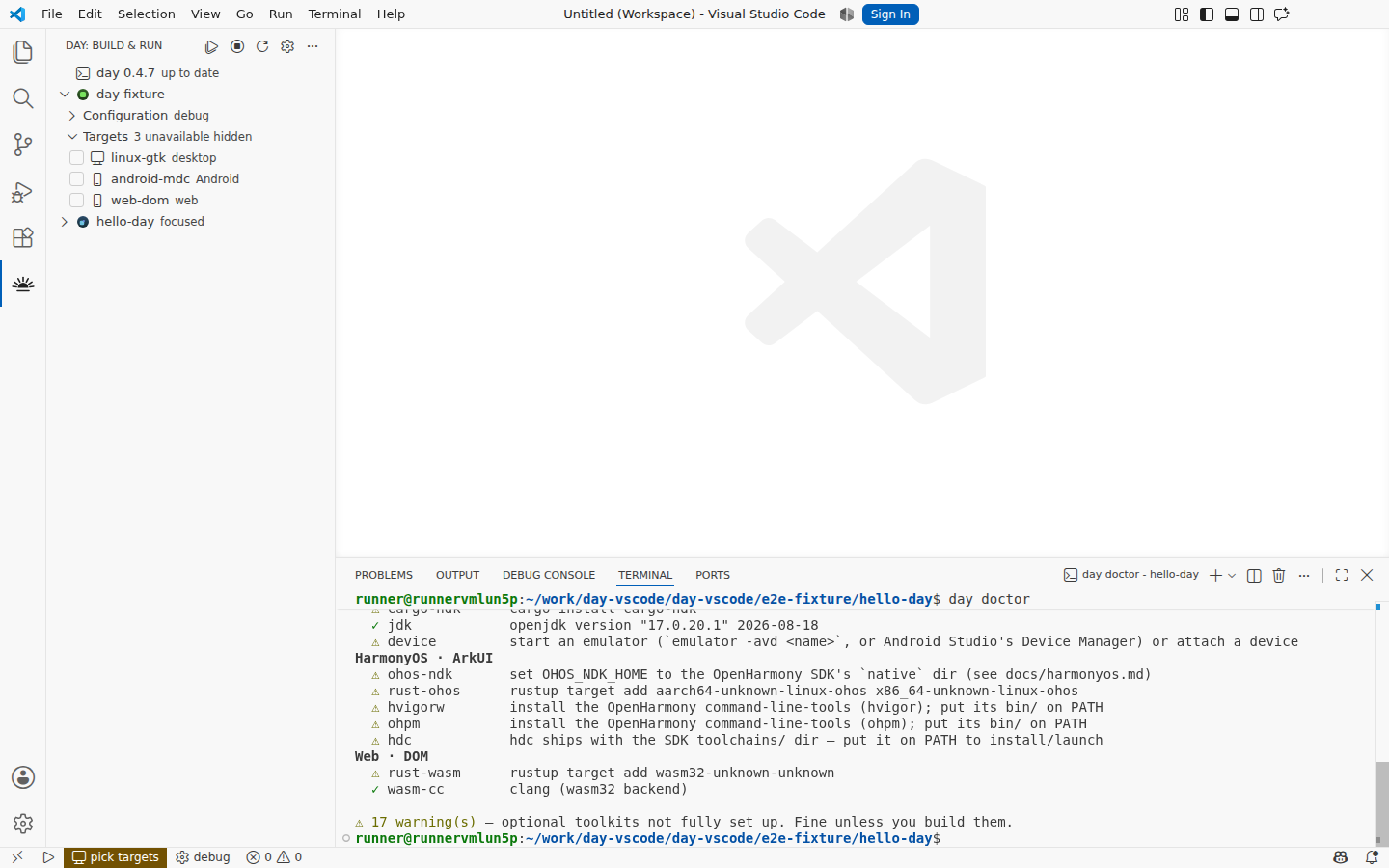
Task: Check the linux-gtk desktop target
Action: point(77,158)
